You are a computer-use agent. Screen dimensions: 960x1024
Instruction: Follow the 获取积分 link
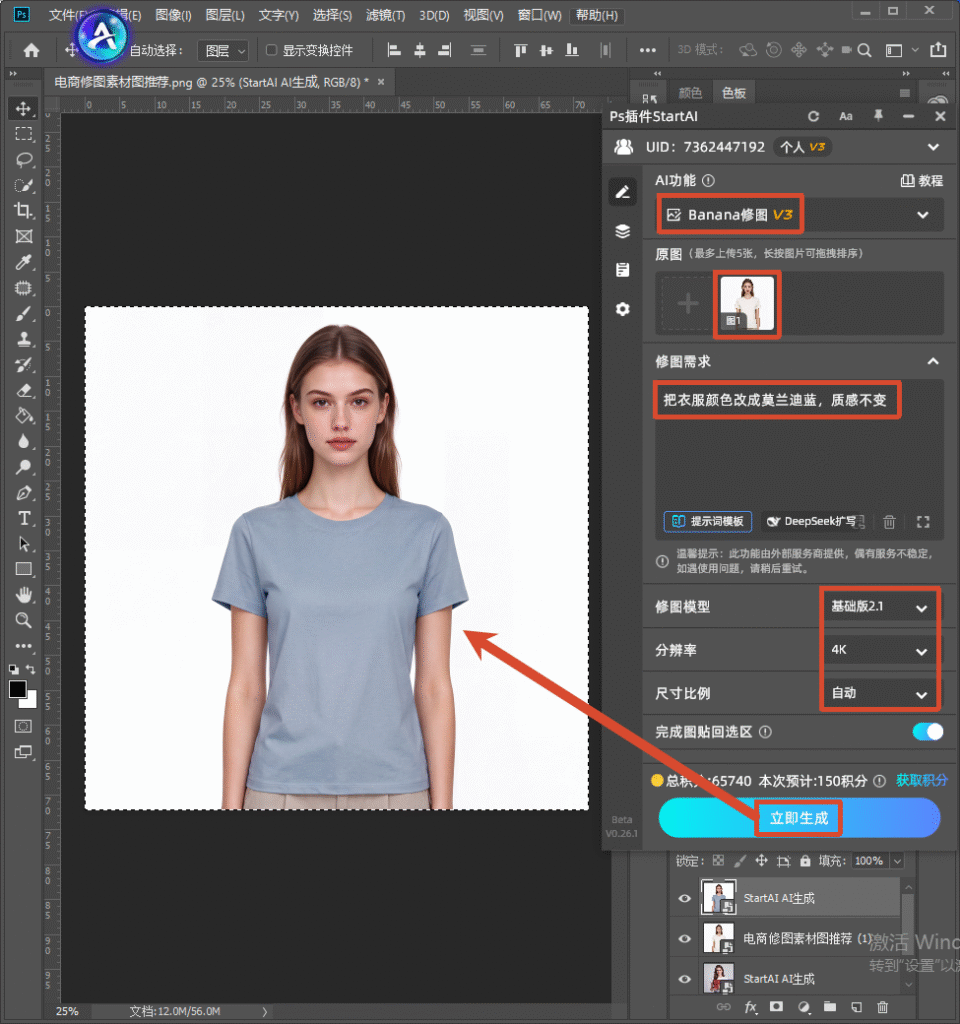[x=921, y=780]
